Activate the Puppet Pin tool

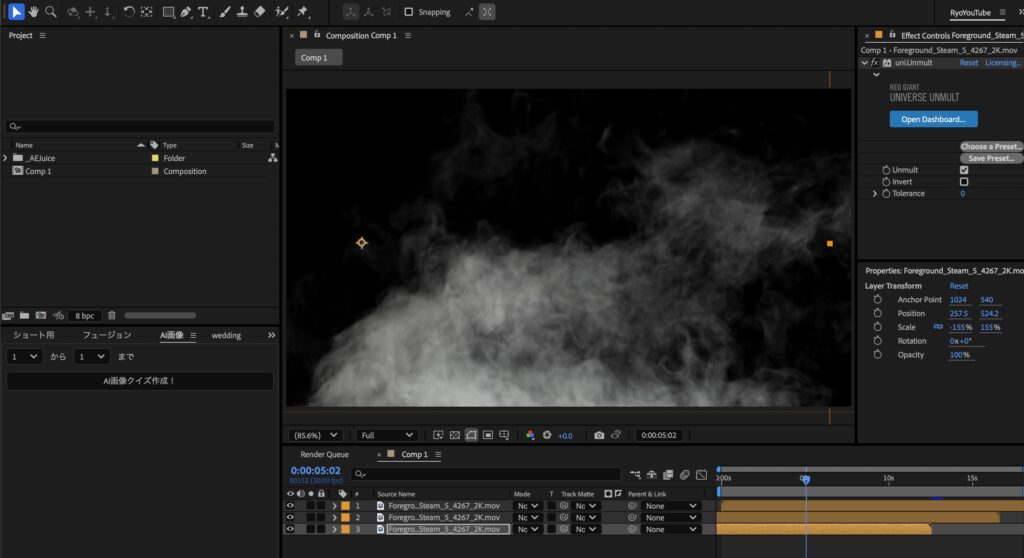[303, 12]
